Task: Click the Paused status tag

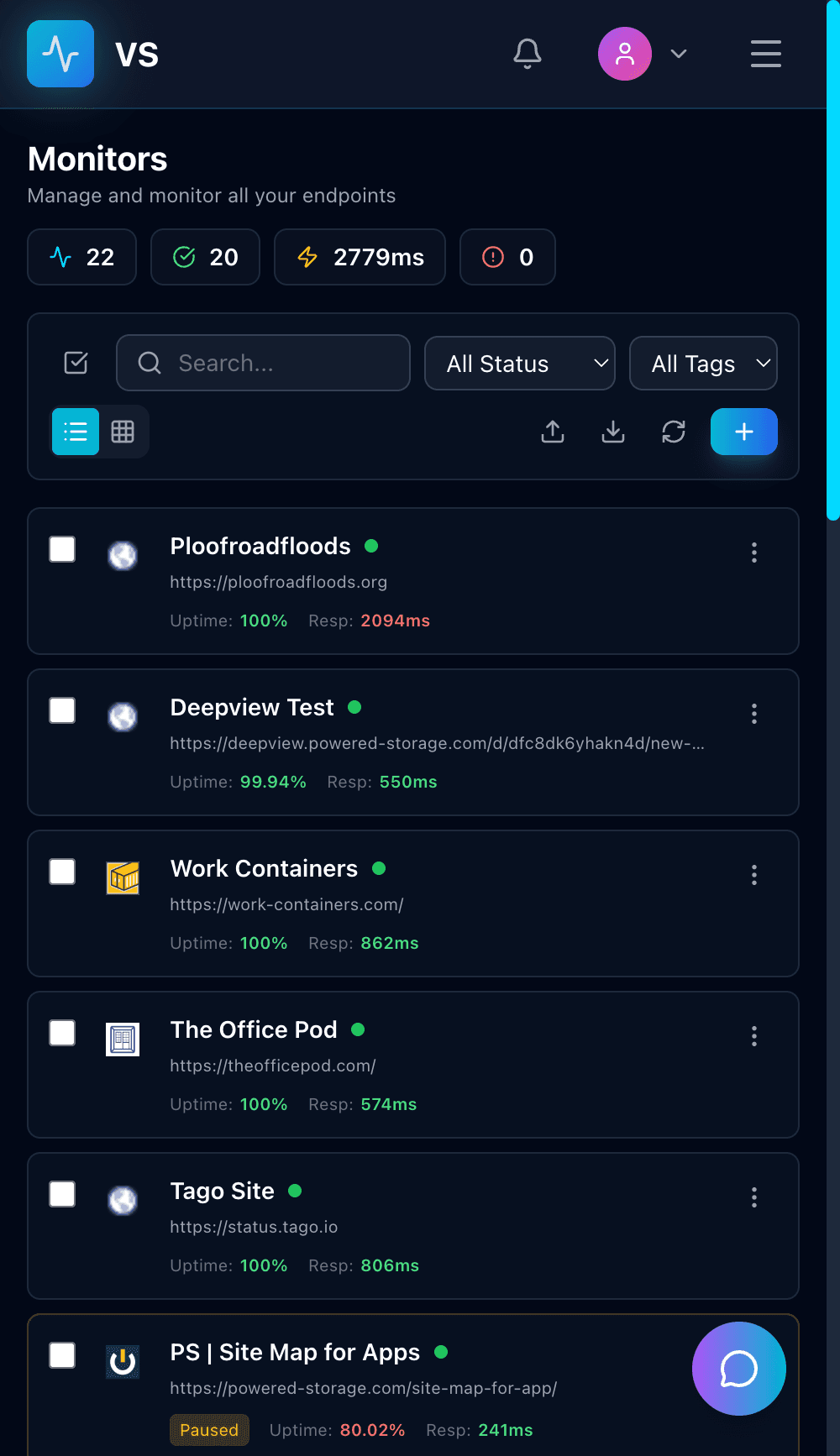Action: 209,1430
